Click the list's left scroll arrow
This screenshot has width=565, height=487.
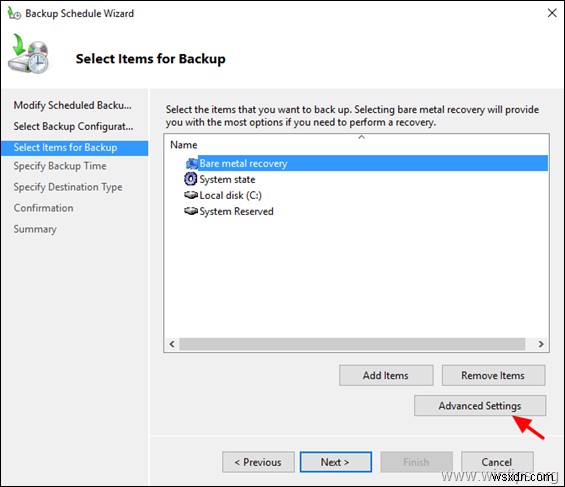172,344
